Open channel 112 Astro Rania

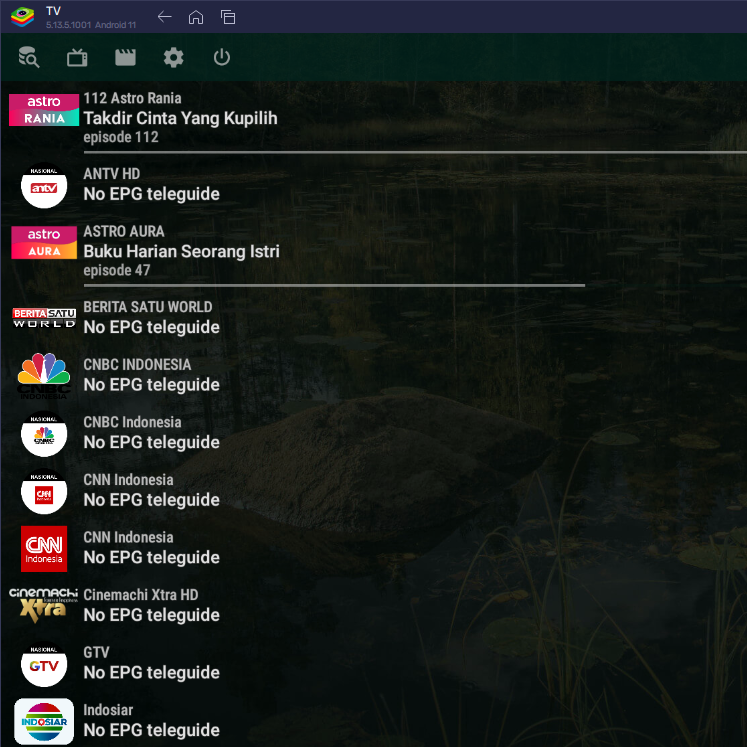point(132,98)
